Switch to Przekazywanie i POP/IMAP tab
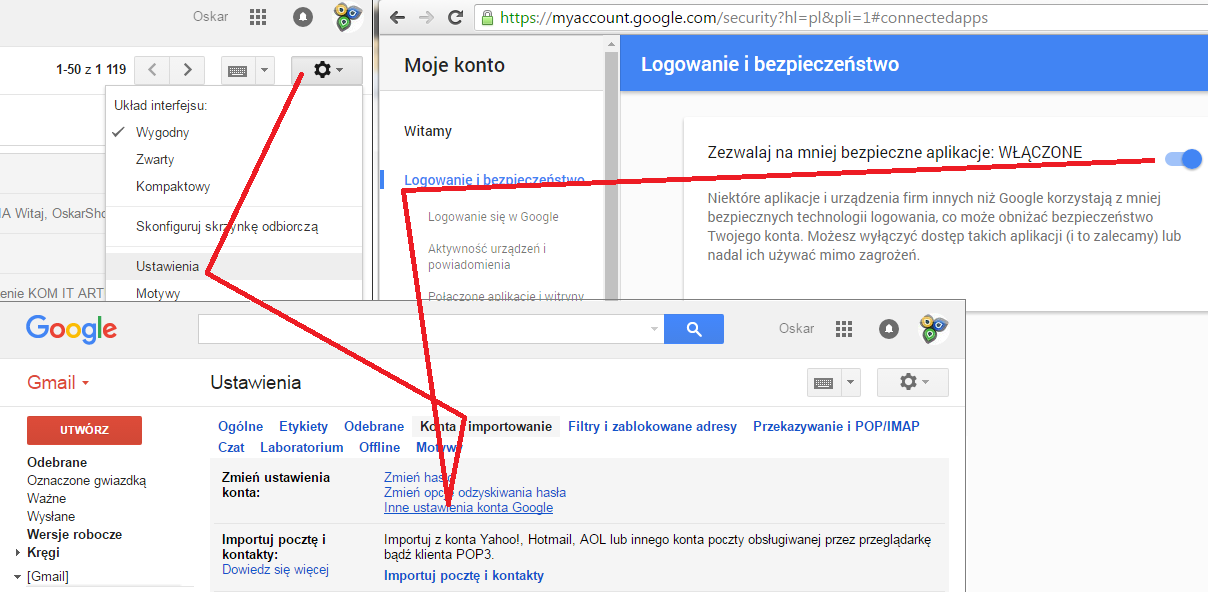The image size is (1208, 592). tap(836, 426)
